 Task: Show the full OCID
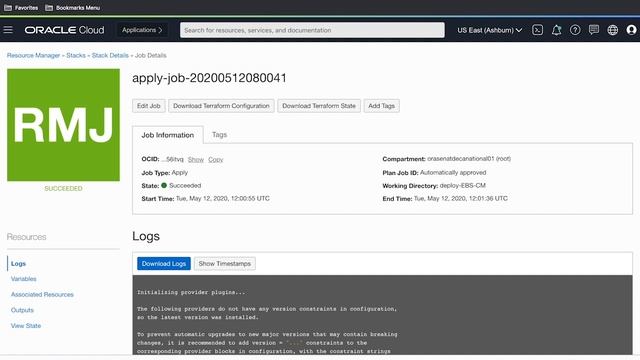point(196,159)
